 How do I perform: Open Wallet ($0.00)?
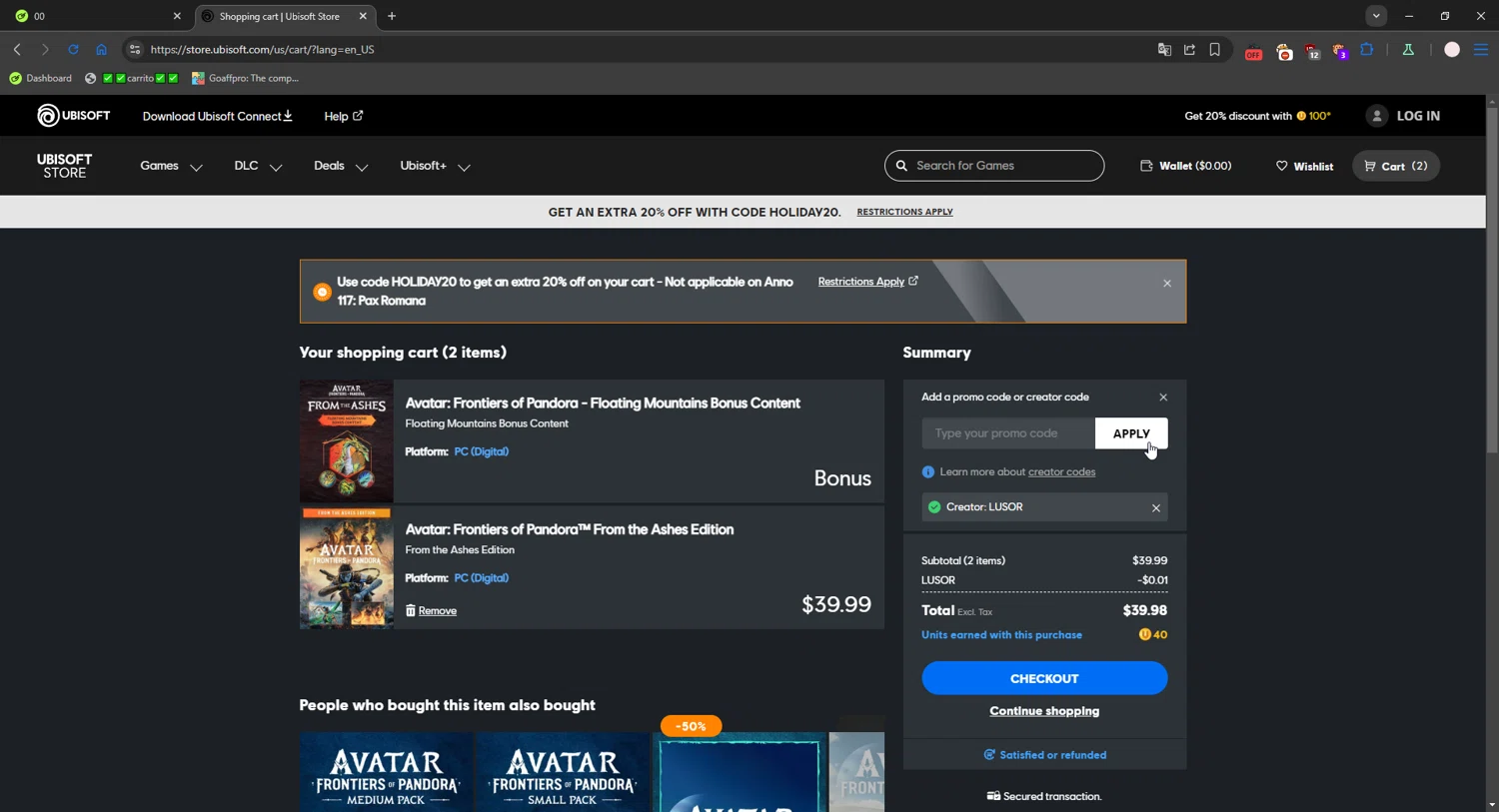click(1185, 166)
